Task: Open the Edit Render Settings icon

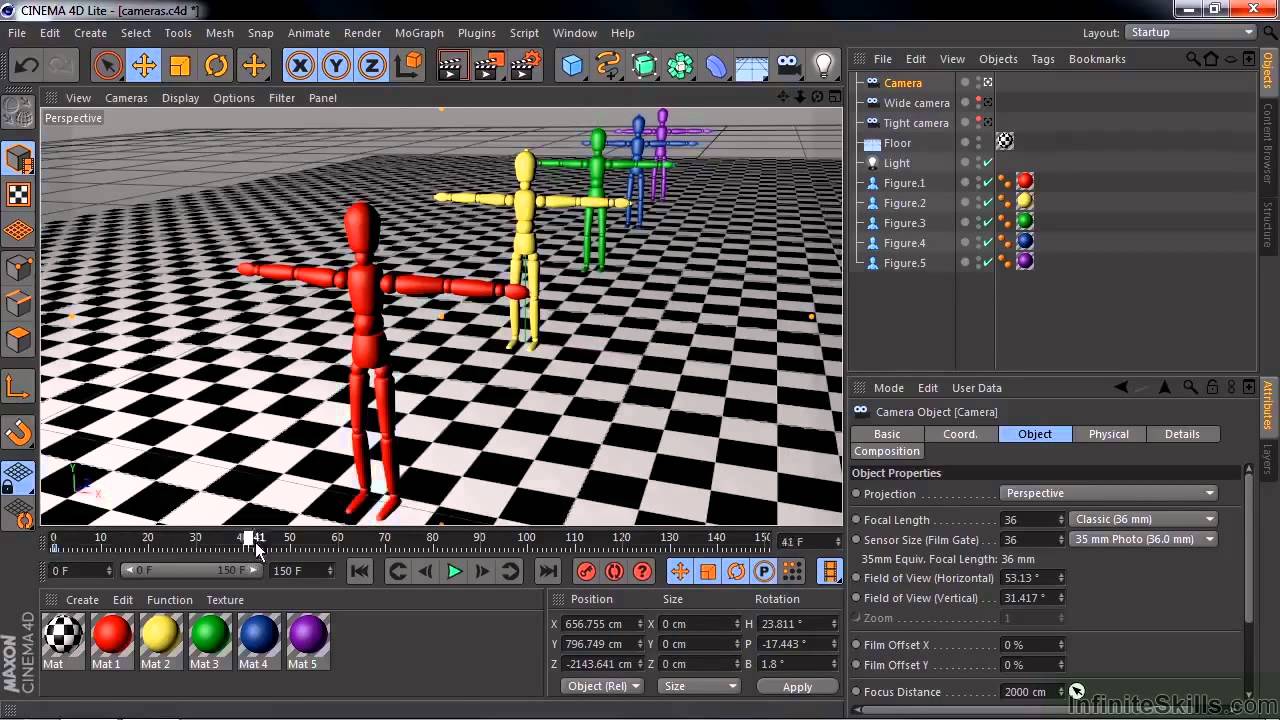Action: pos(525,67)
